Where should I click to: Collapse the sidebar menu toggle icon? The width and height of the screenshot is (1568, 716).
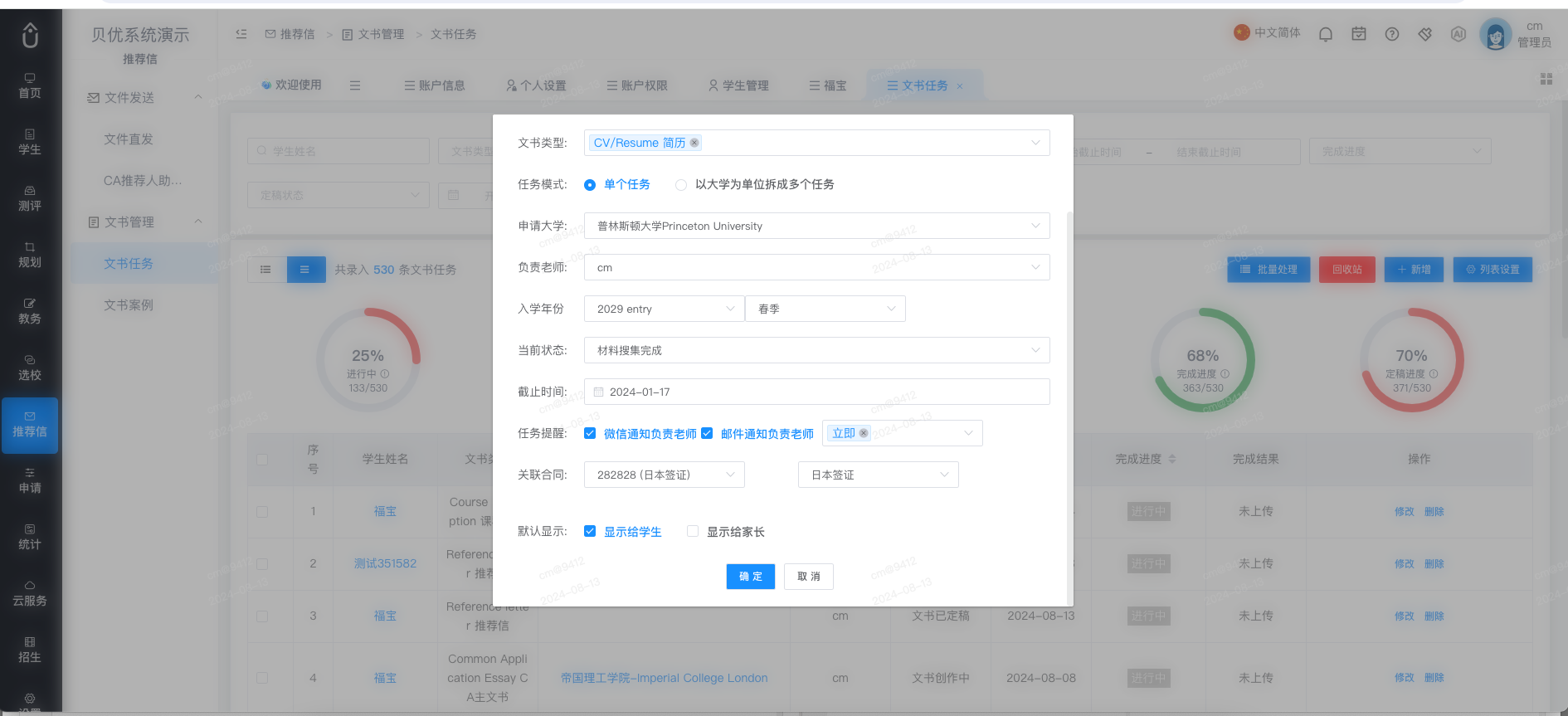click(x=241, y=34)
